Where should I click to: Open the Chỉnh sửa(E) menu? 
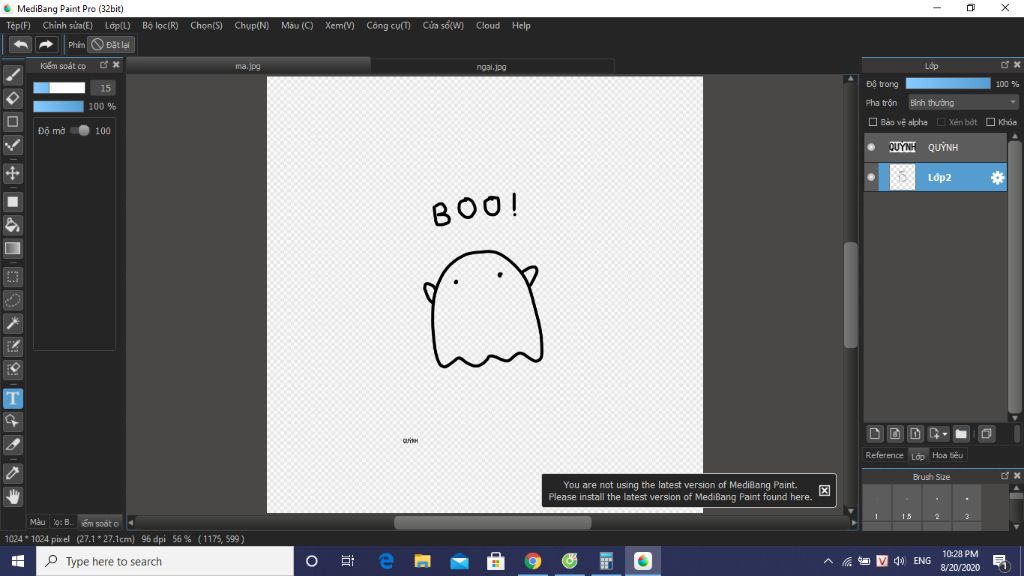click(x=67, y=25)
